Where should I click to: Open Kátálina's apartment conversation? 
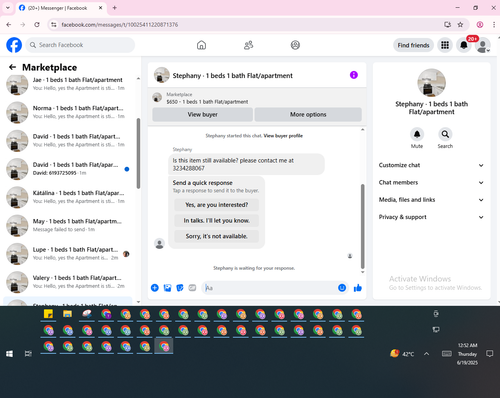click(68, 197)
